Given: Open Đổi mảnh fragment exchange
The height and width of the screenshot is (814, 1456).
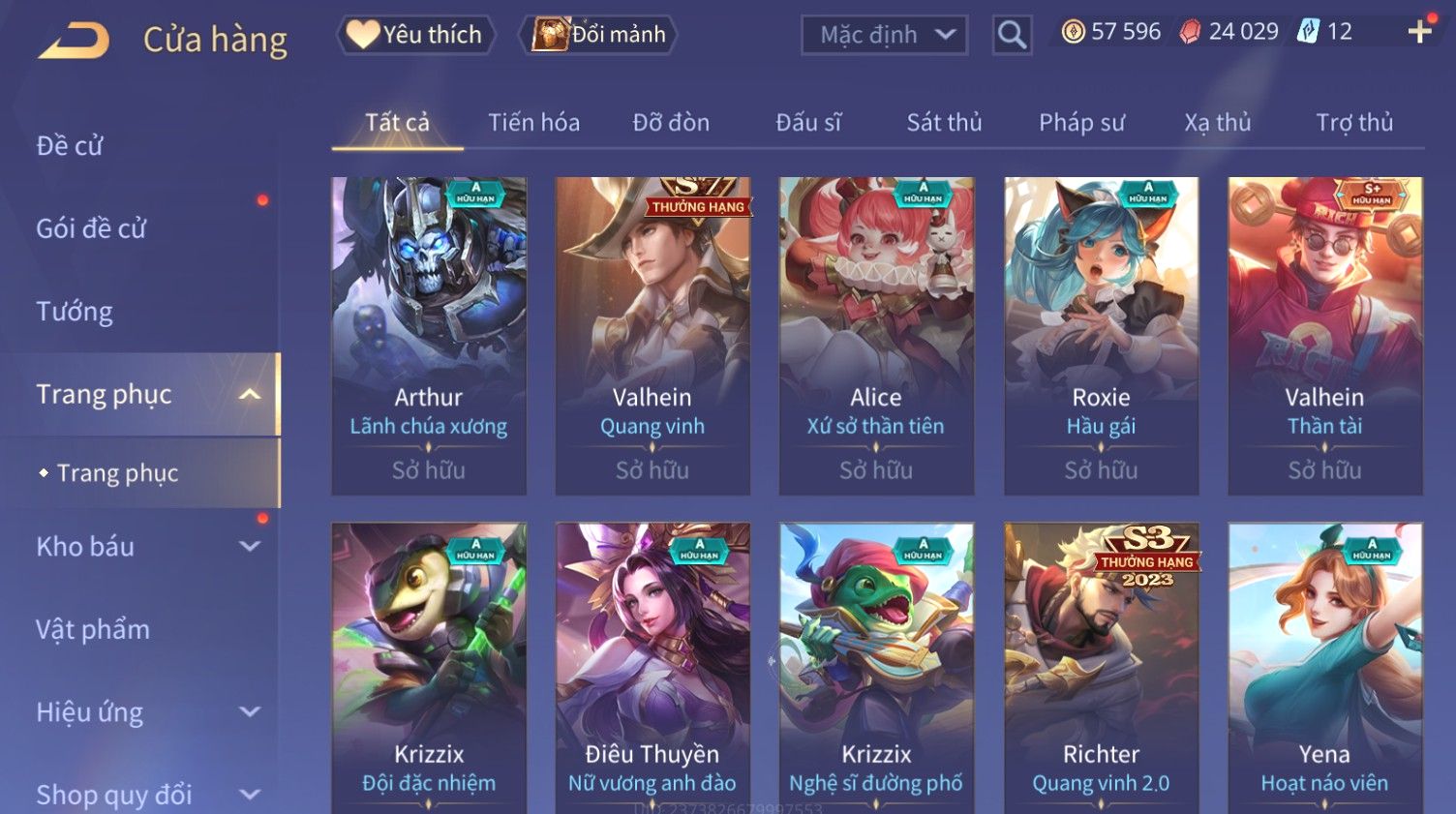Looking at the screenshot, I should coord(597,35).
